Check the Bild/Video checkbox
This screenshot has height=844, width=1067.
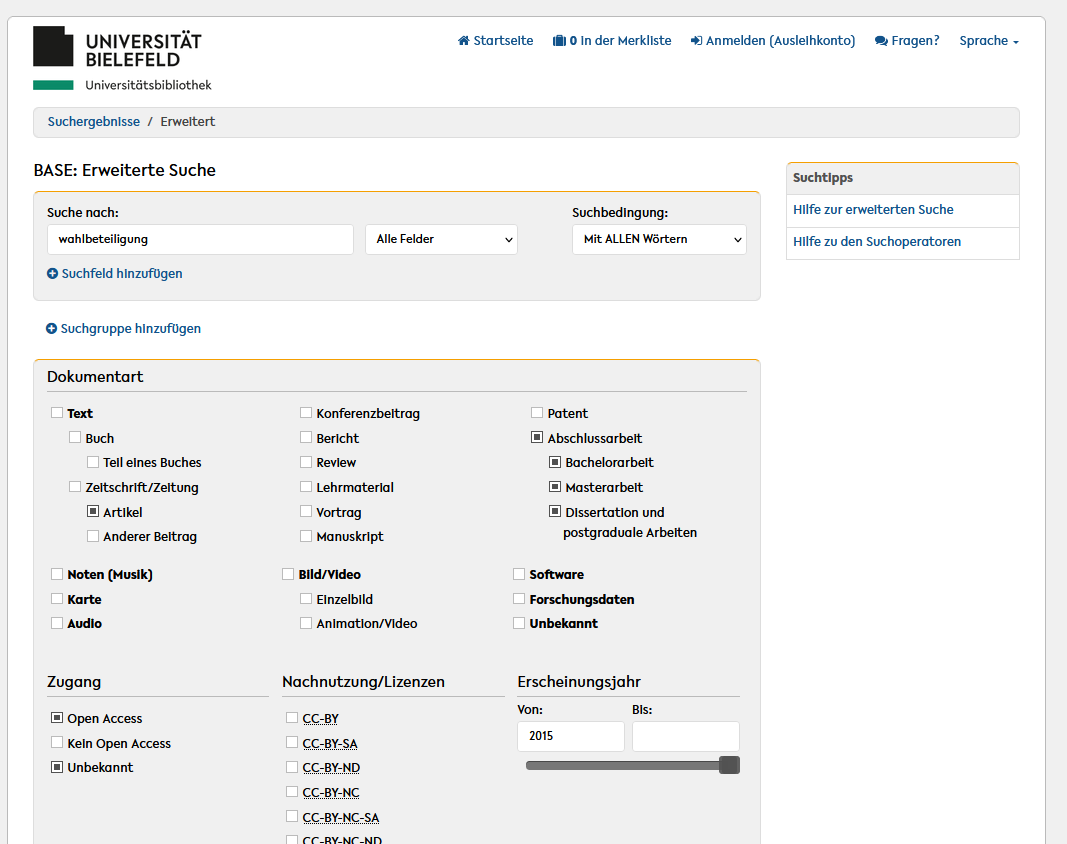(x=288, y=574)
